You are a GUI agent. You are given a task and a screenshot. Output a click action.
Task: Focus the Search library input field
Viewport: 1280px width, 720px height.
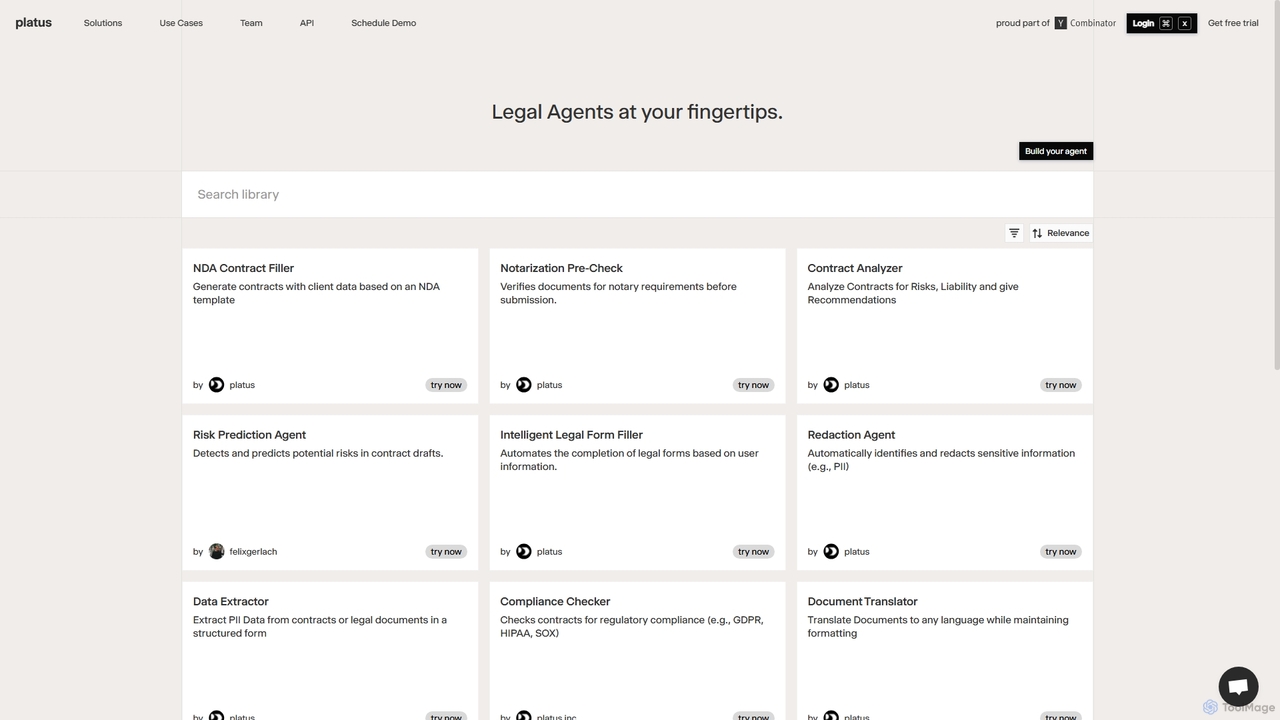point(637,194)
